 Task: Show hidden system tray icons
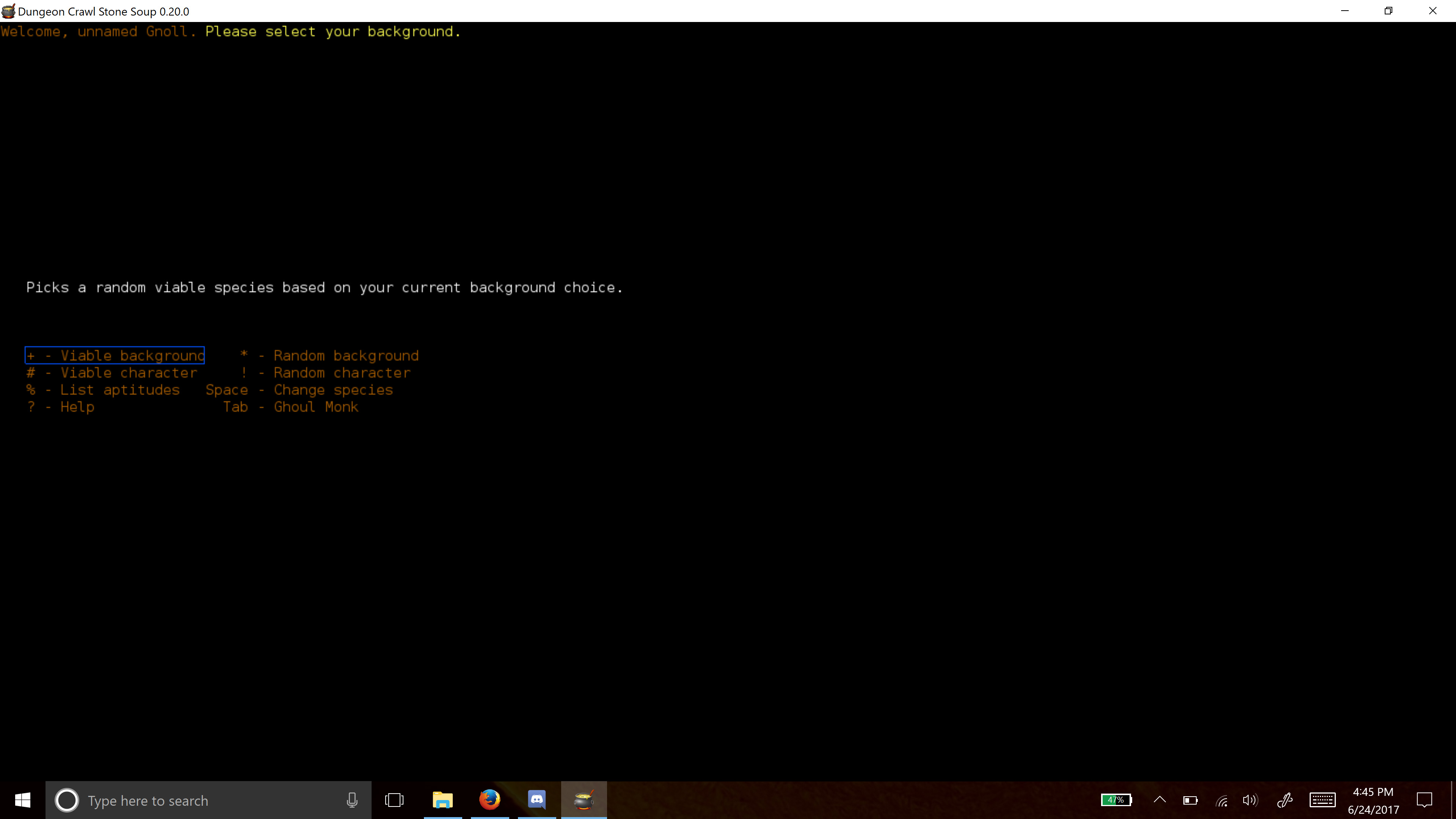point(1160,800)
